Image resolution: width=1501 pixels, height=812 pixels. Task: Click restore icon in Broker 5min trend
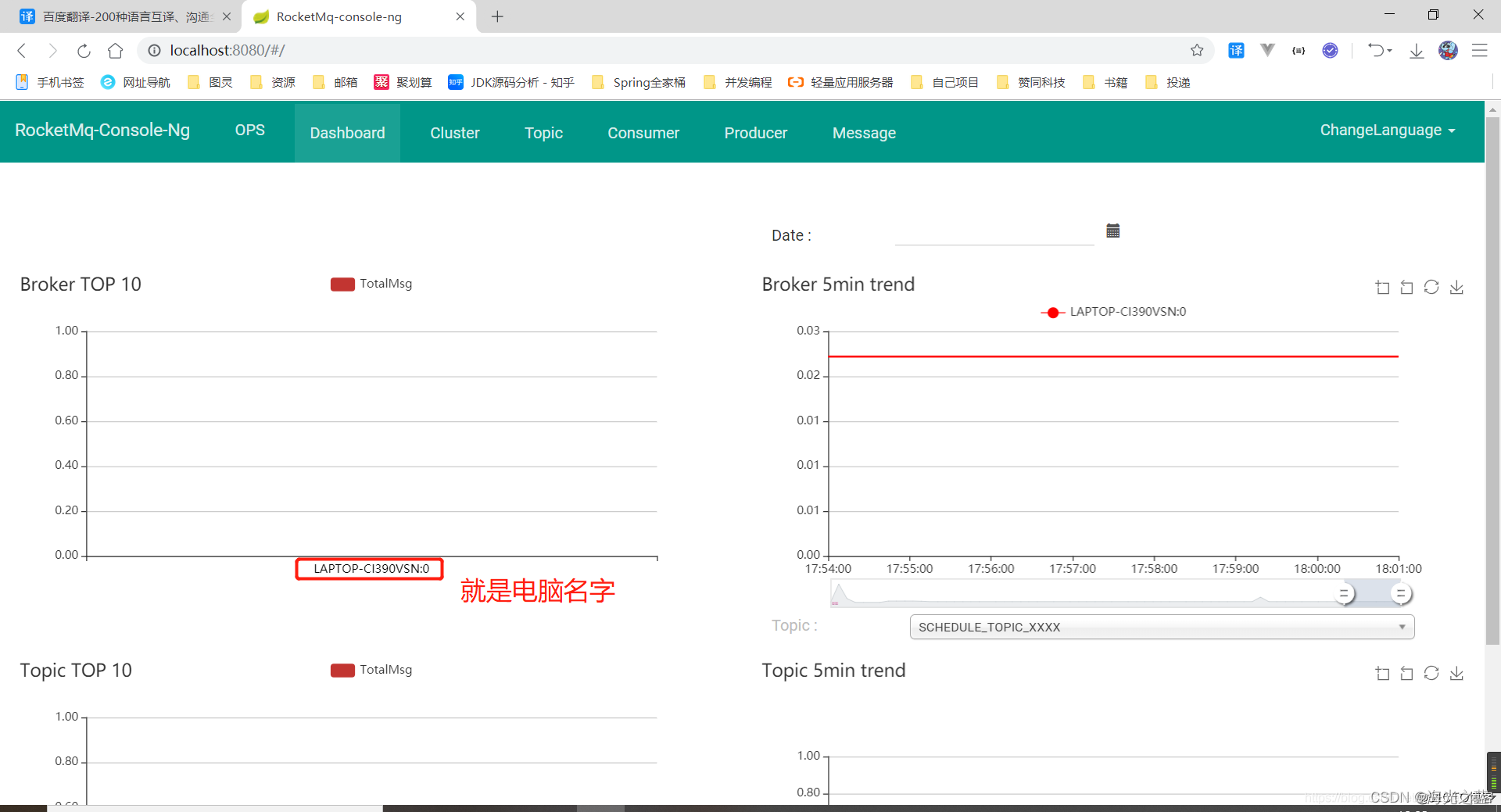pyautogui.click(x=1431, y=288)
